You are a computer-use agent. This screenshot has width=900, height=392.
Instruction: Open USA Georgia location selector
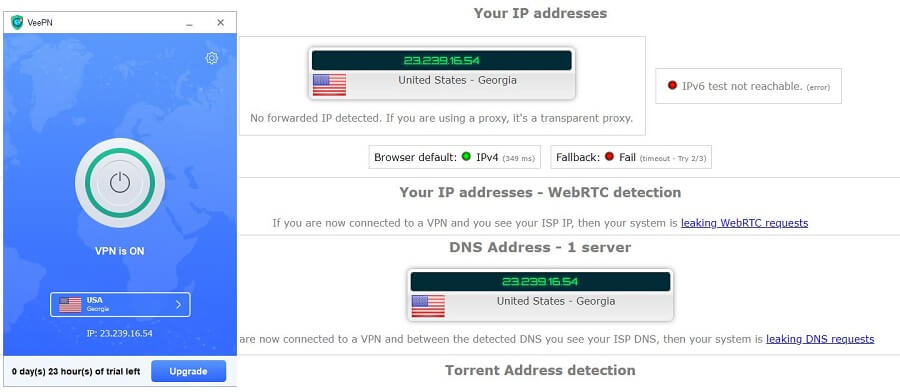click(x=120, y=305)
